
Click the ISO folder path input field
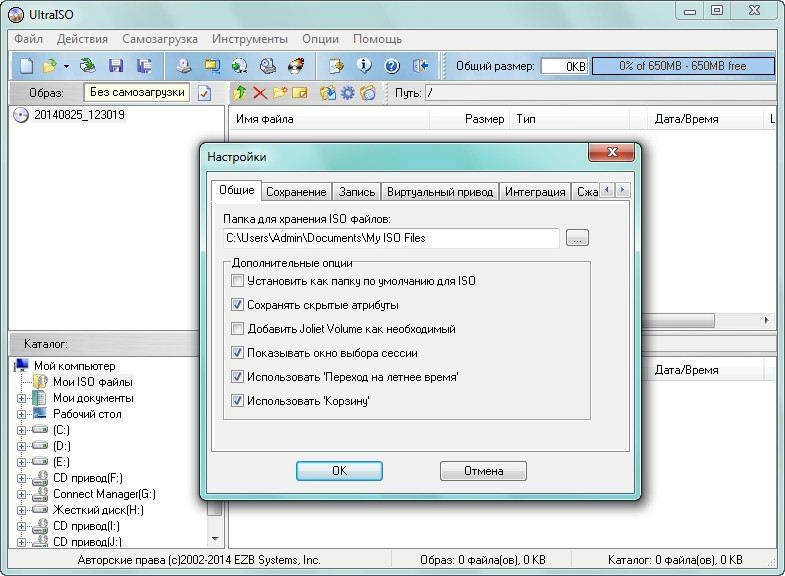pos(391,238)
